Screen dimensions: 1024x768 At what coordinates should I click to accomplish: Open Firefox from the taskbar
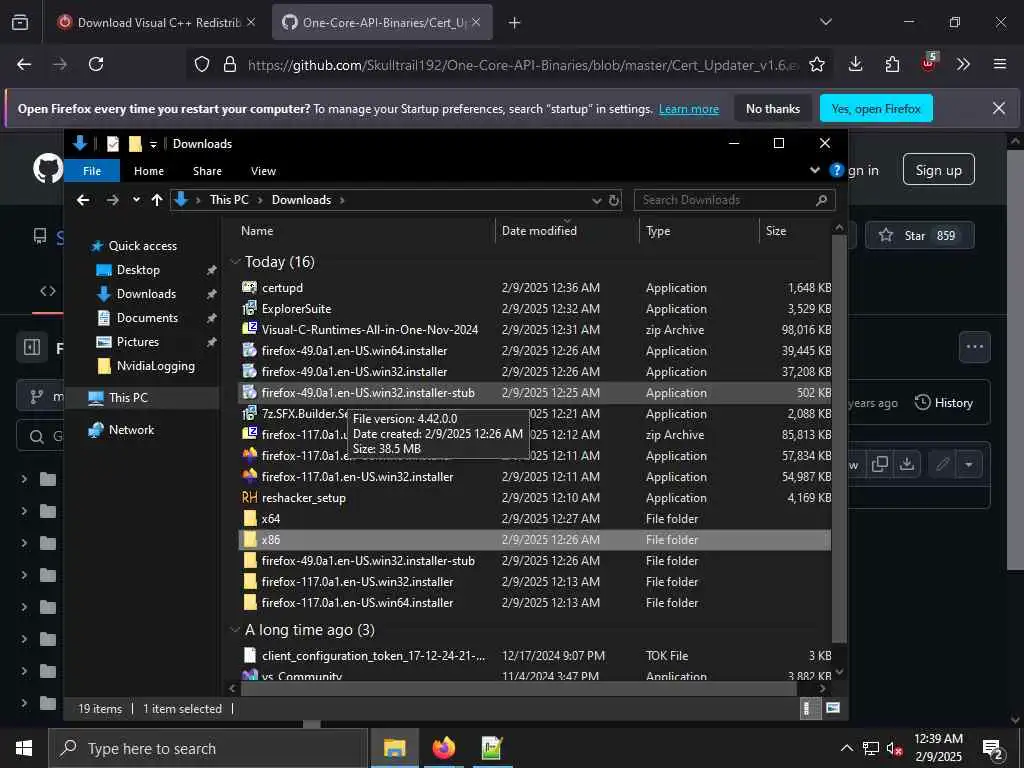click(x=443, y=748)
